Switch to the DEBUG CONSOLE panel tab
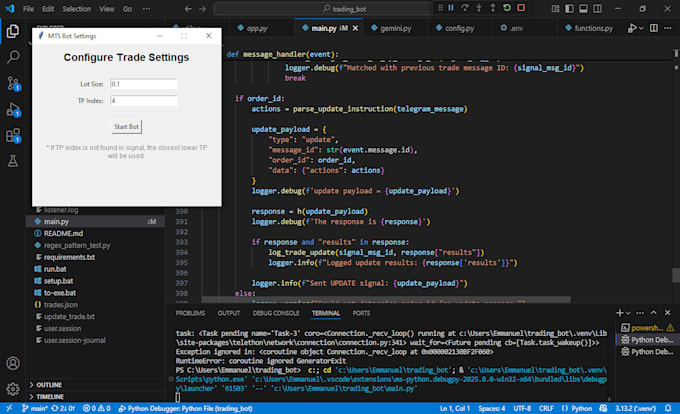680x414 pixels. [276, 313]
